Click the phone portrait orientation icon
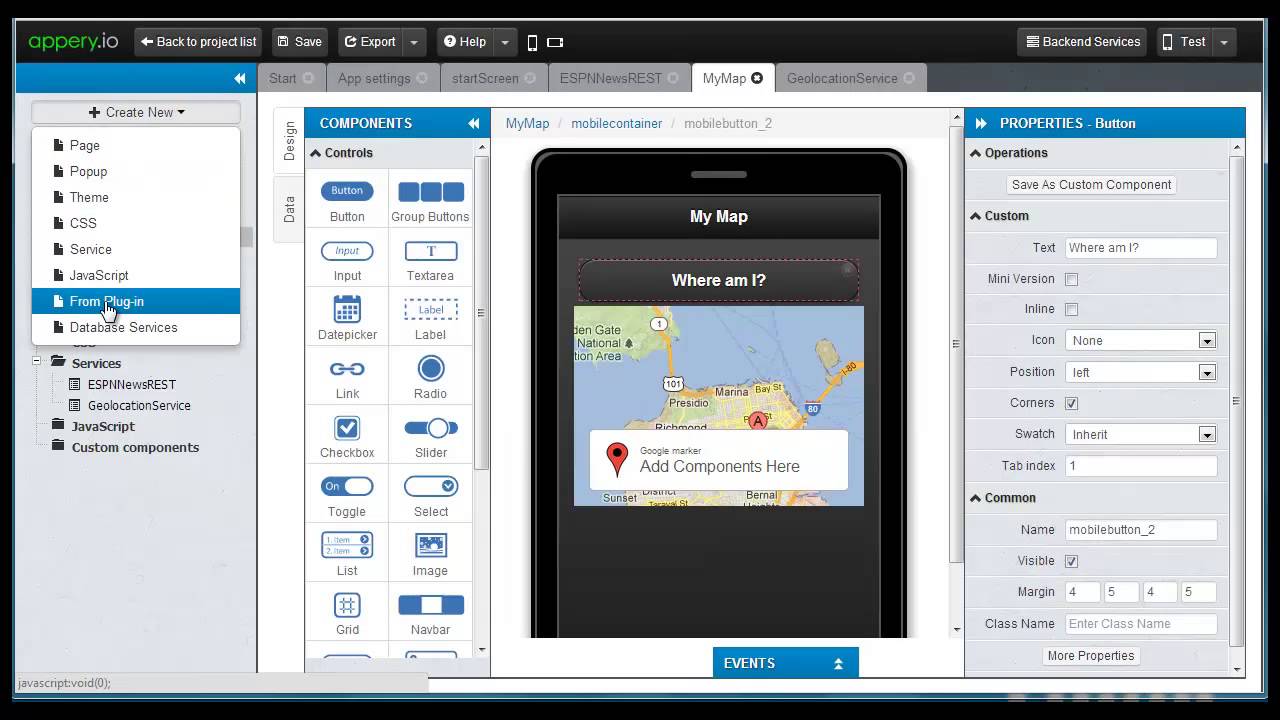Viewport: 1280px width, 720px height. tap(532, 42)
